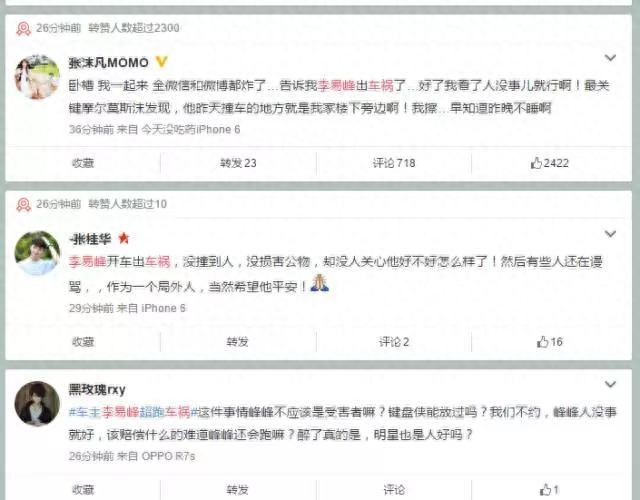Click 张桂华's profile avatar
640x500 pixels.
tap(37, 253)
